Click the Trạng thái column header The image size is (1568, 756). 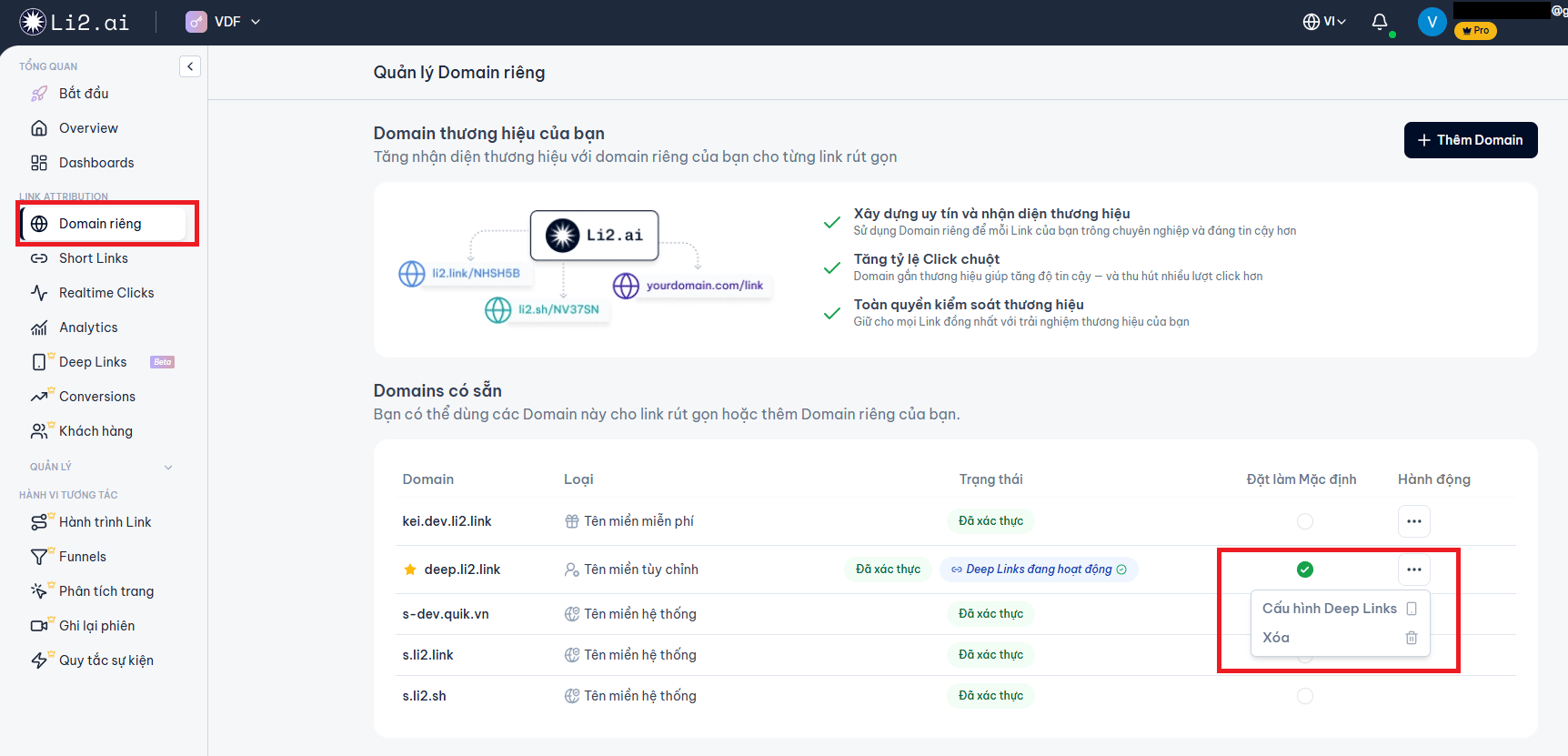(990, 479)
